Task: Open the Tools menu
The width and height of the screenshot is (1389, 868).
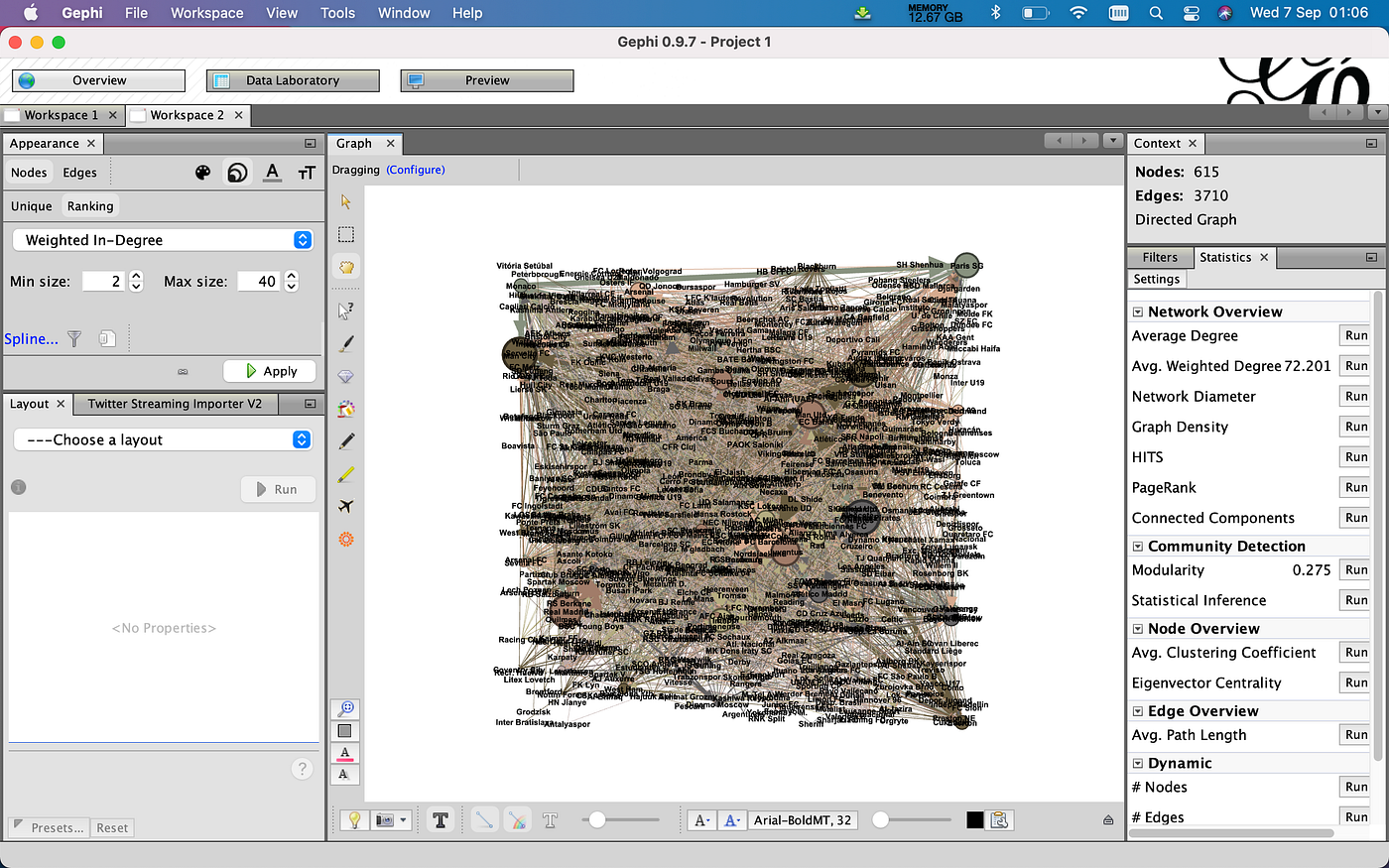Action: pyautogui.click(x=337, y=13)
